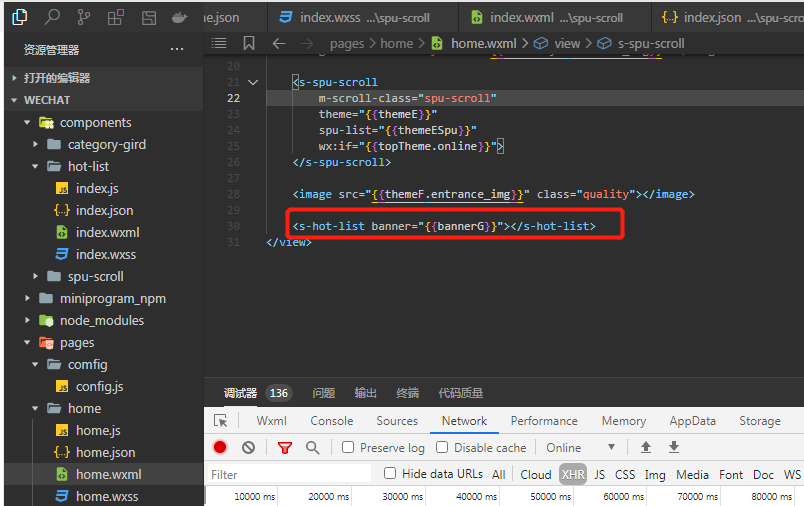Enable the Disable cache checkbox
804x506 pixels.
coord(442,448)
